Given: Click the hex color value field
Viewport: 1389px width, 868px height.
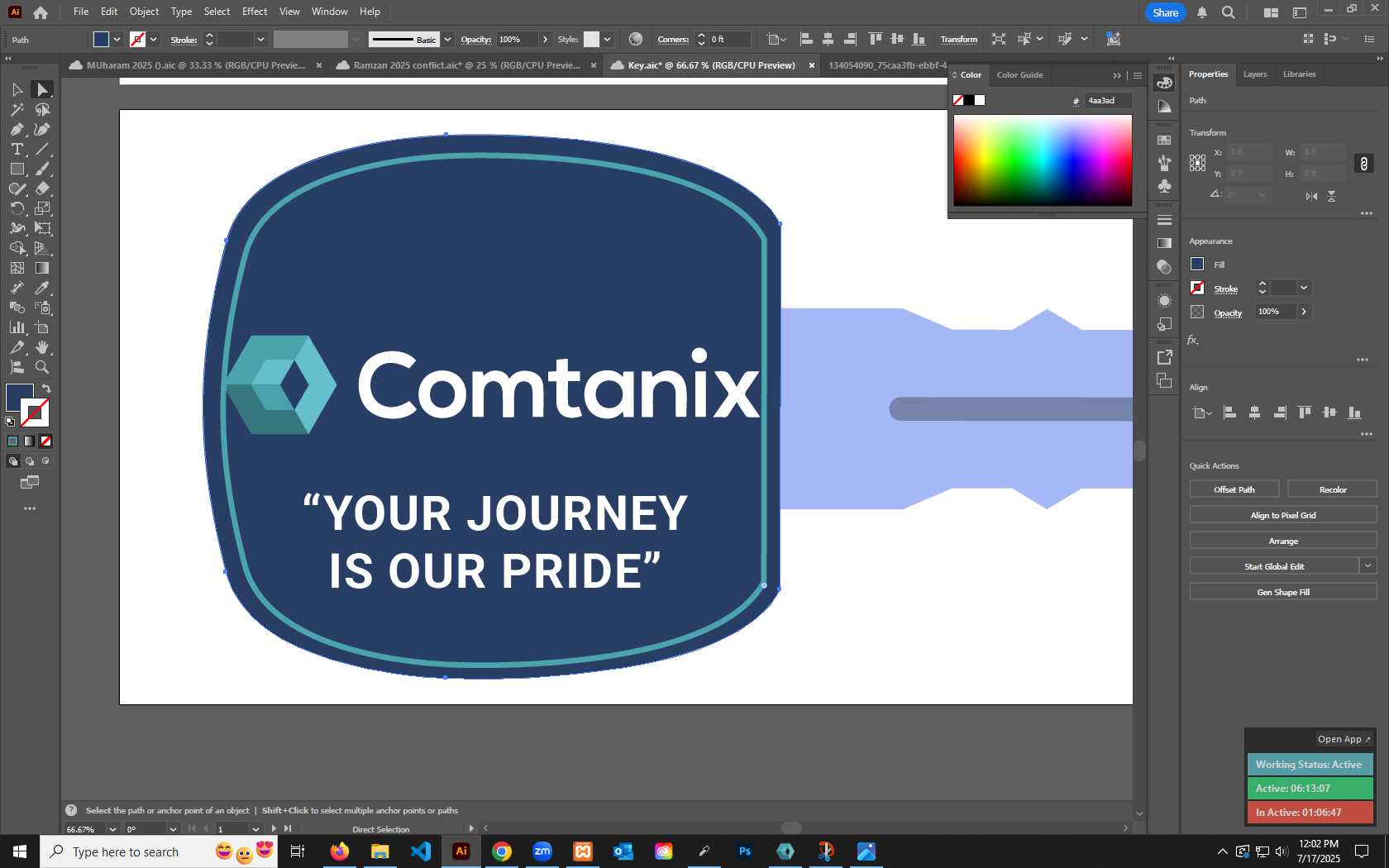Looking at the screenshot, I should click(1107, 101).
